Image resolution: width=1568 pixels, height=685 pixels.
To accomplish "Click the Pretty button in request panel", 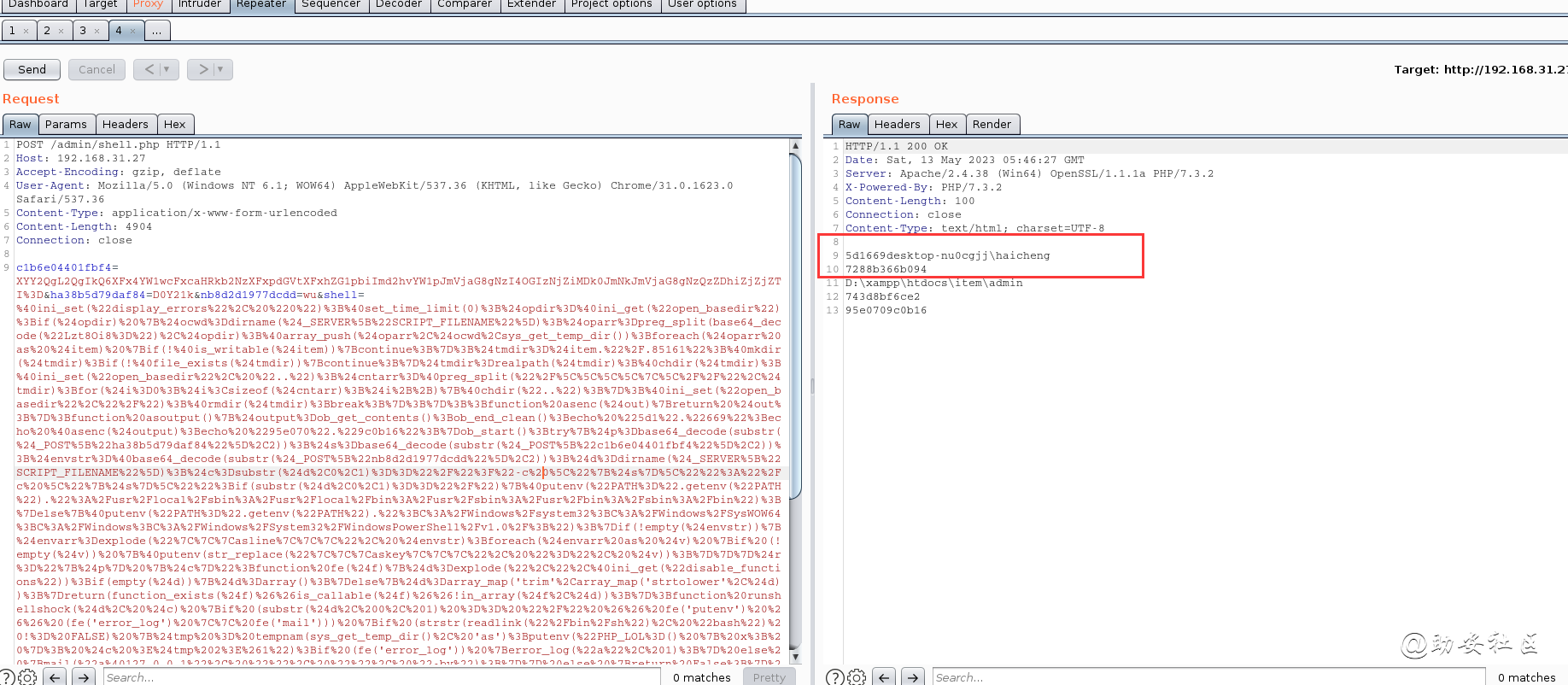I will (x=769, y=677).
